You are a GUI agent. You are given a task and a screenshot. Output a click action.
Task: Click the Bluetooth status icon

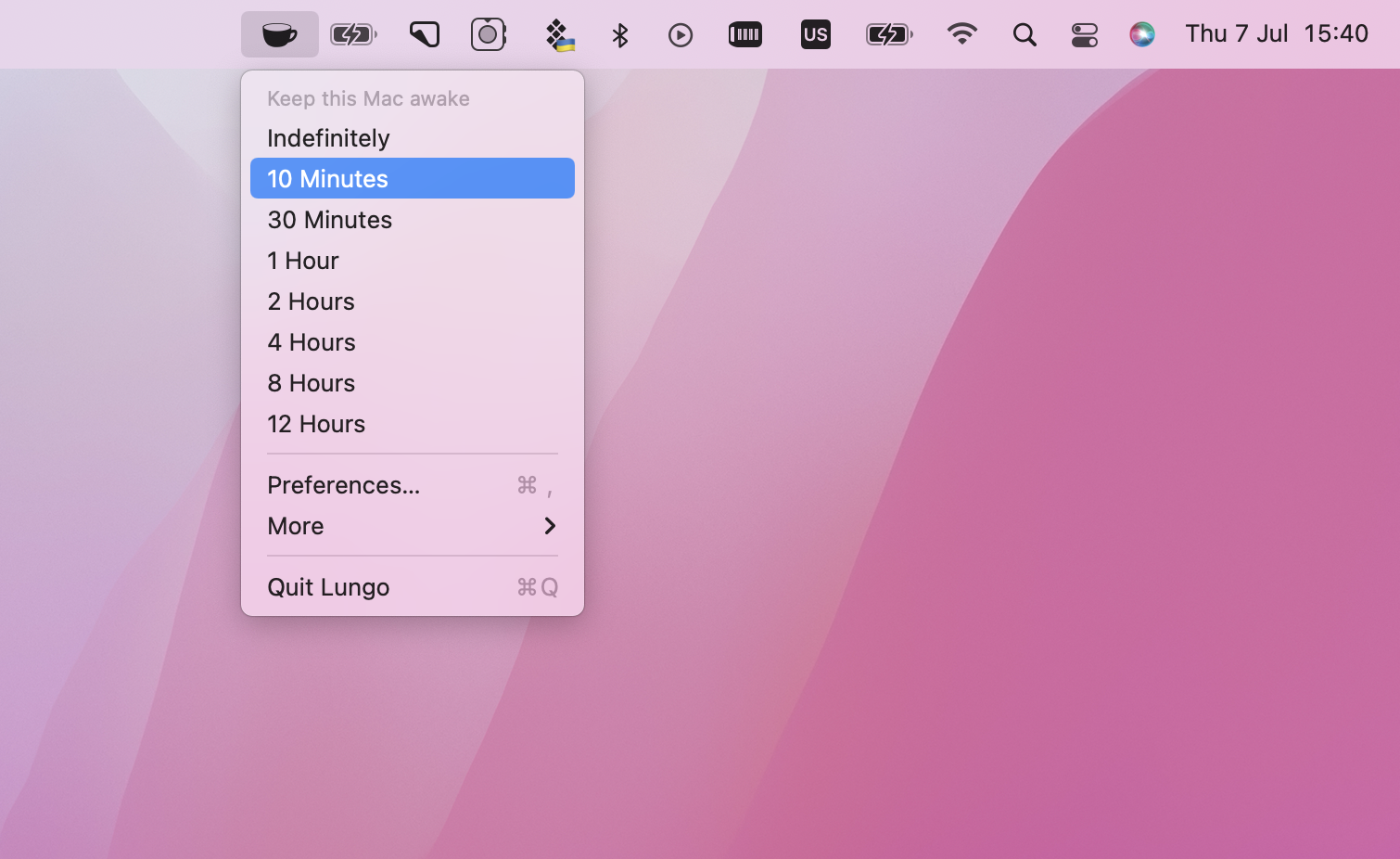click(619, 33)
